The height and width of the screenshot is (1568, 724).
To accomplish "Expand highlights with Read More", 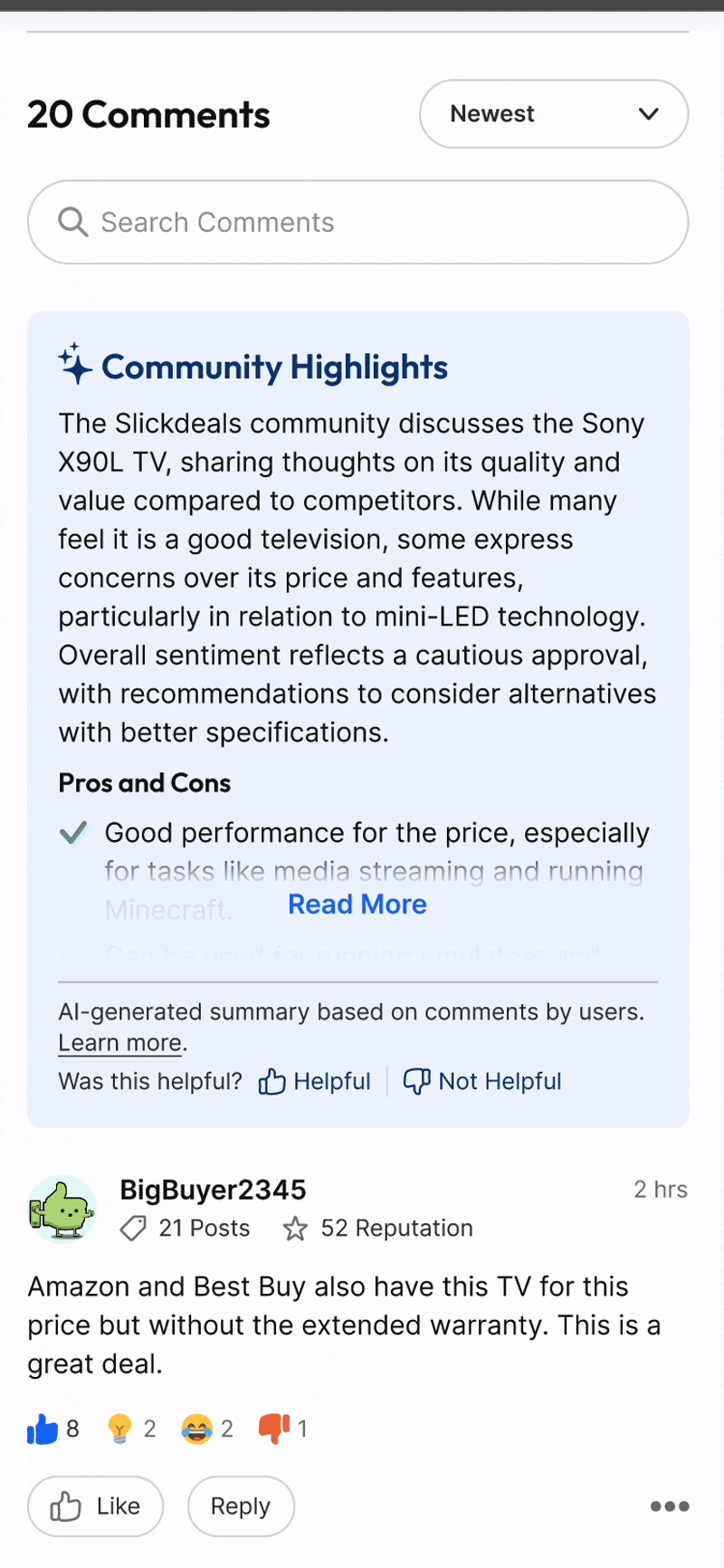I will (x=357, y=904).
